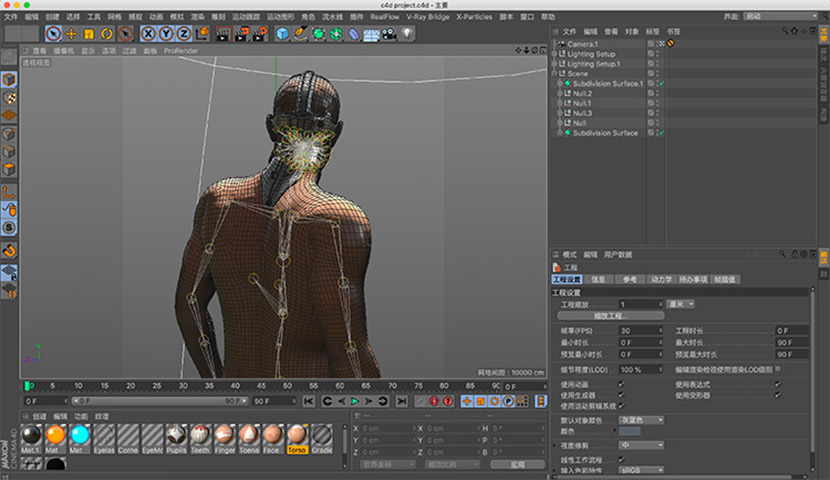
Task: Click the Camera object icon in toolbar
Action: pos(389,34)
